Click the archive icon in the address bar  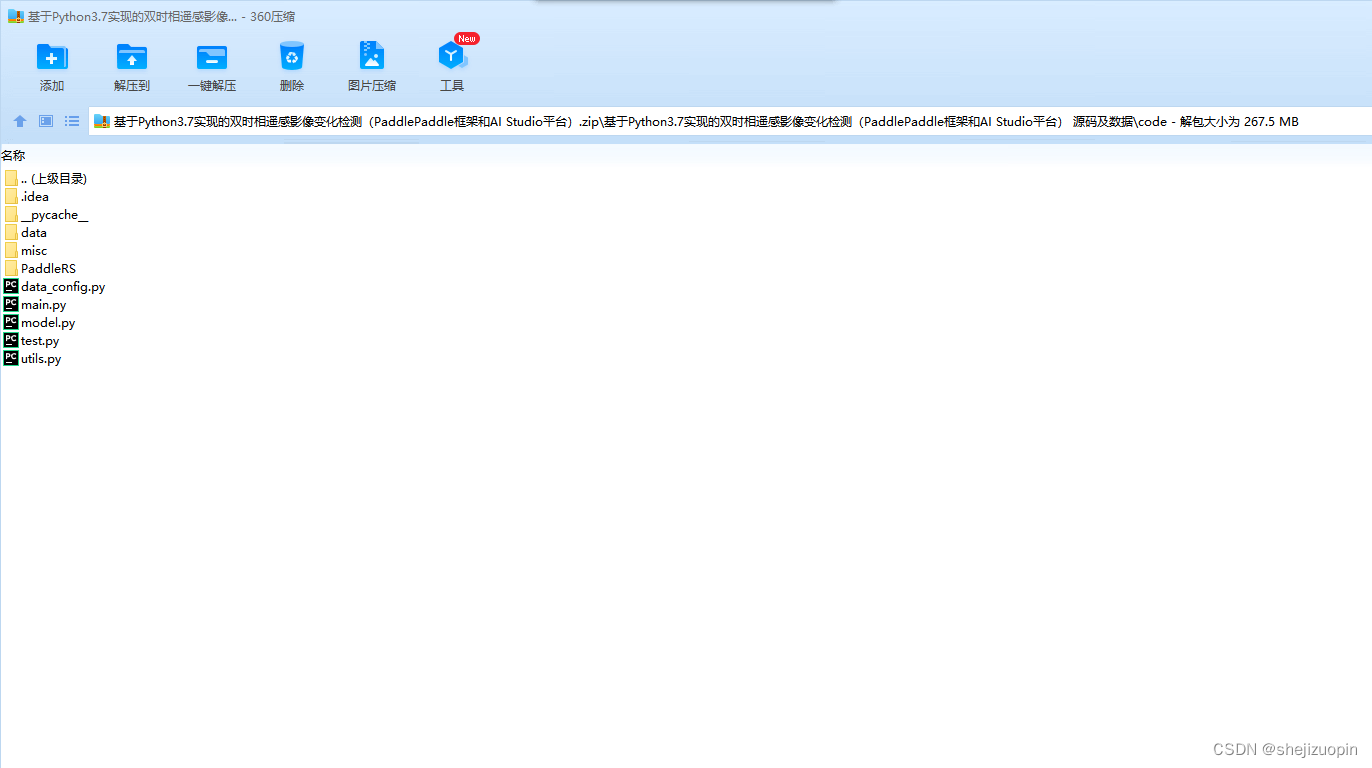101,122
